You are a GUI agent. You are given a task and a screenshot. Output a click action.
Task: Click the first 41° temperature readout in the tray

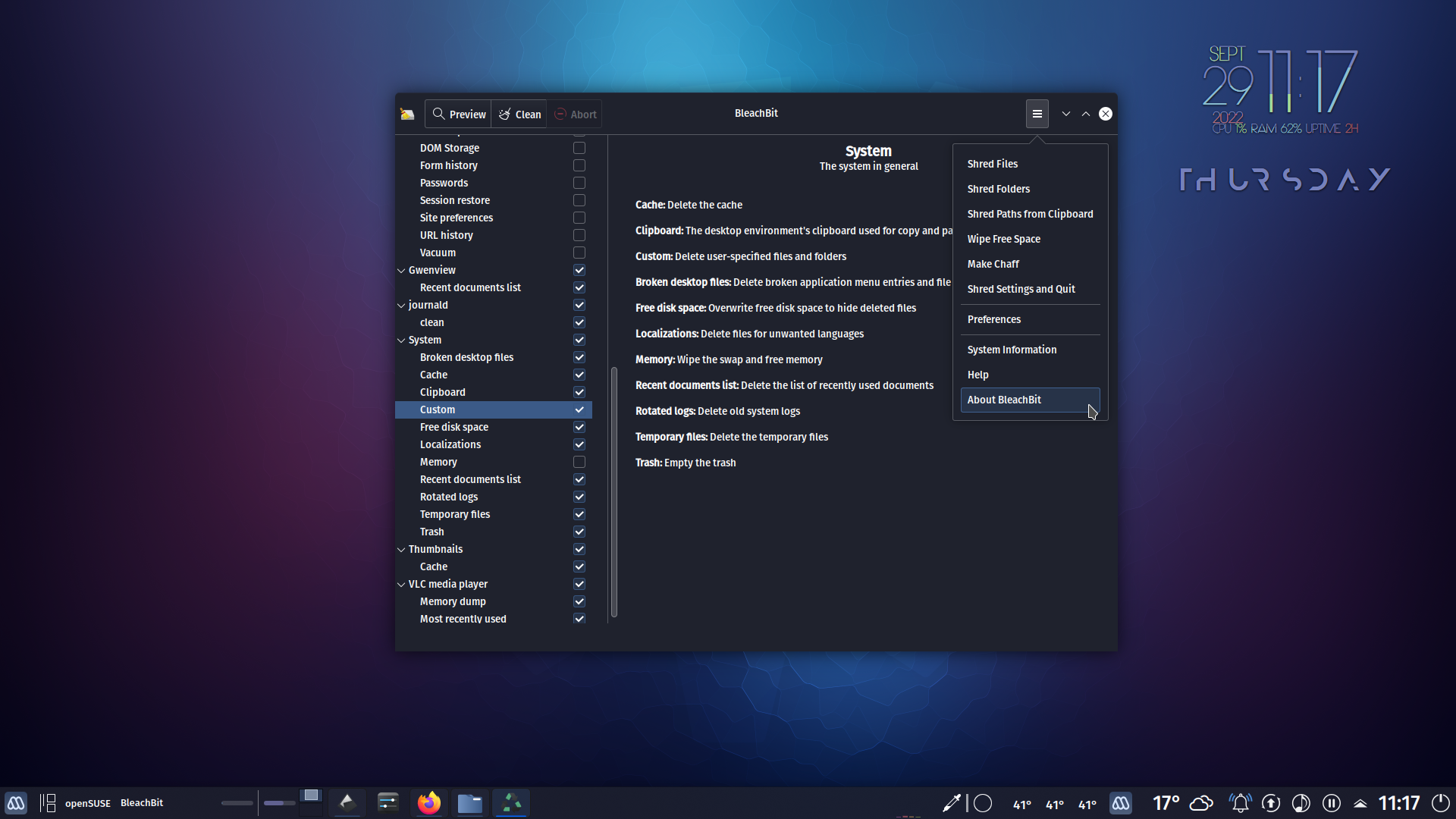pos(1022,805)
